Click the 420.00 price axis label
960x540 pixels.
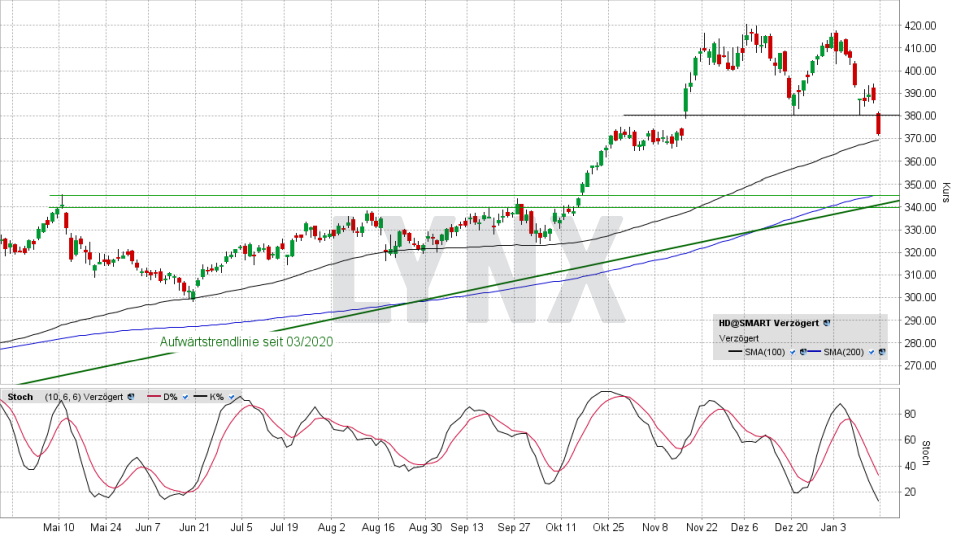[920, 26]
